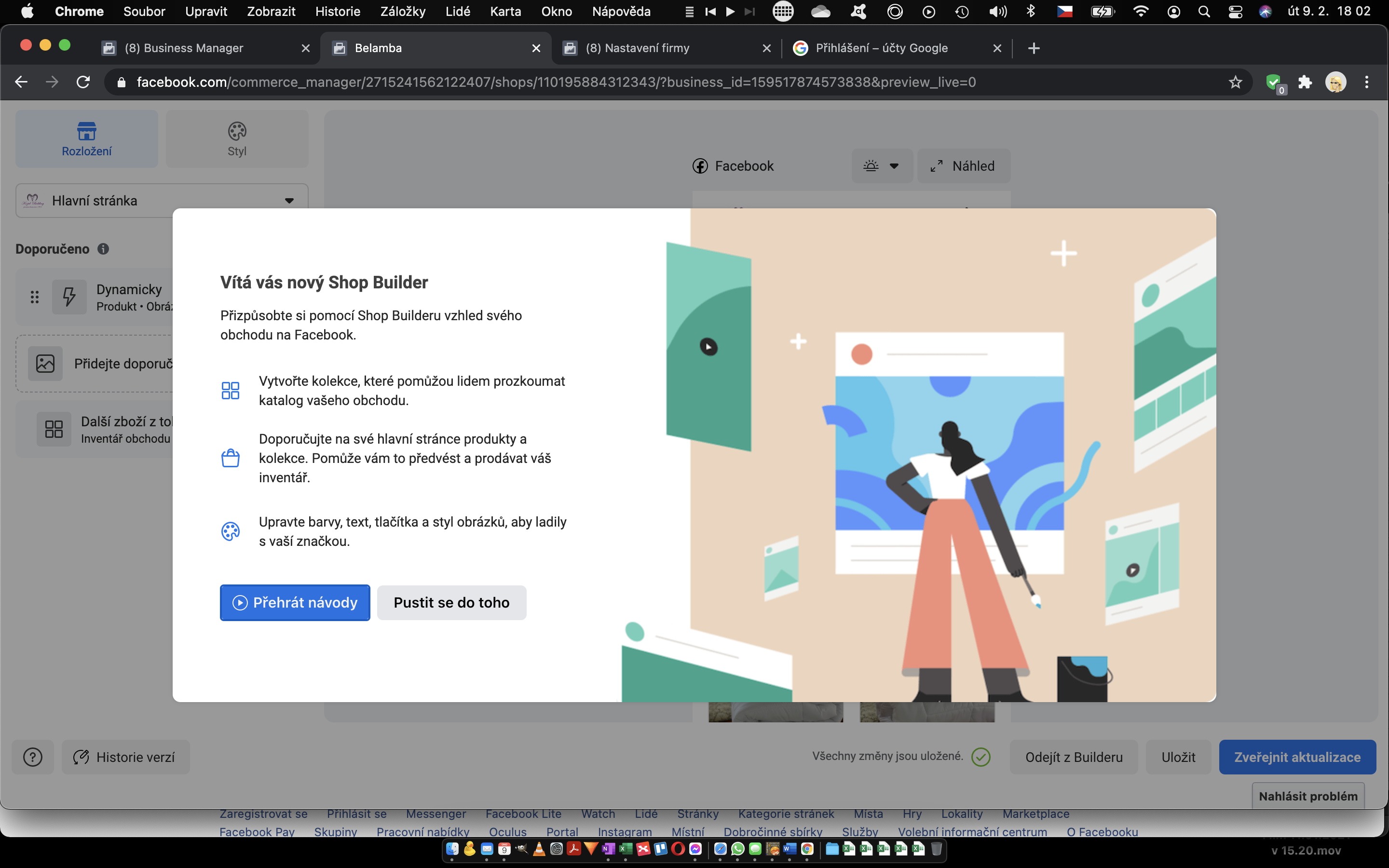Click the Instagram footer link
This screenshot has width=1389, height=868.
pos(625,832)
